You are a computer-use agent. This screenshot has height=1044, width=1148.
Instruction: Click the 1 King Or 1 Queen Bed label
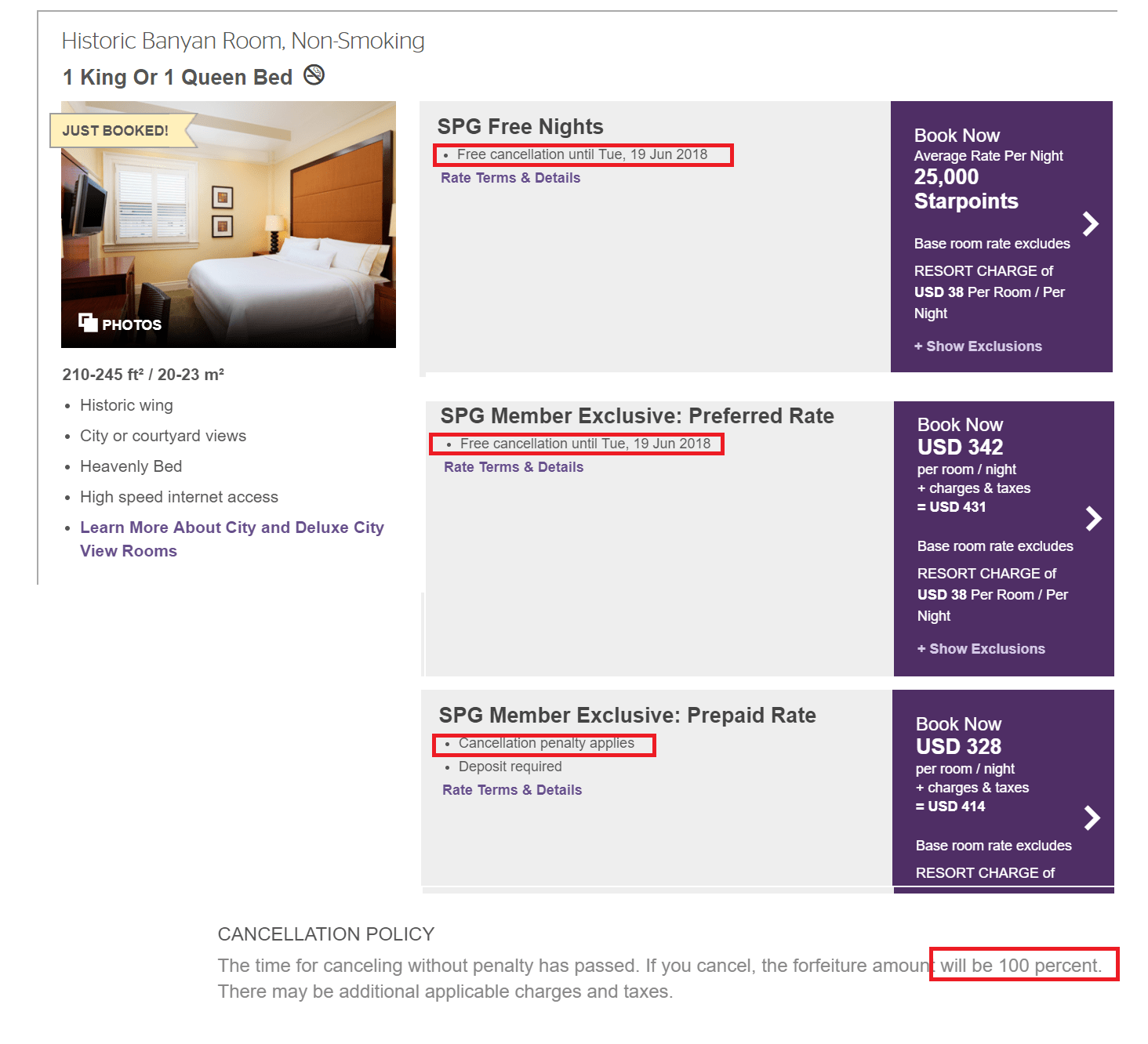[x=177, y=78]
